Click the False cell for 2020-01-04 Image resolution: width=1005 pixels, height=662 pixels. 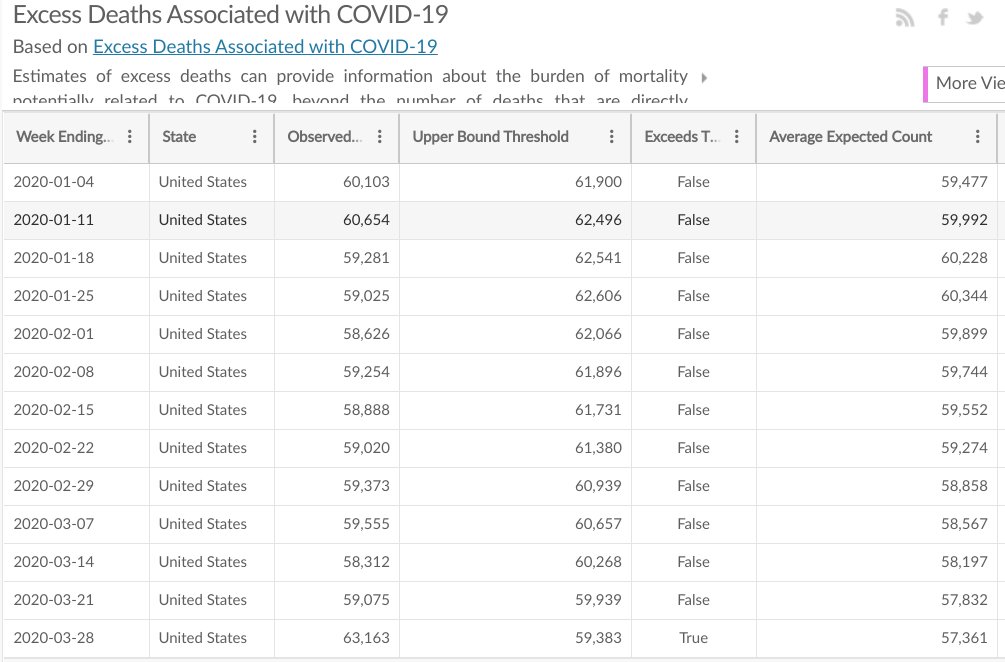tap(694, 182)
